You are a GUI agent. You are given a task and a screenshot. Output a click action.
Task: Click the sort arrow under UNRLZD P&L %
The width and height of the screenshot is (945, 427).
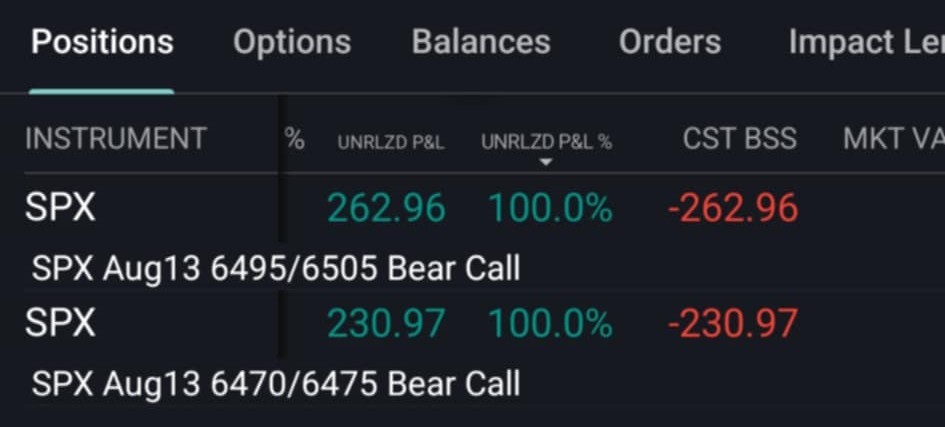(x=546, y=163)
